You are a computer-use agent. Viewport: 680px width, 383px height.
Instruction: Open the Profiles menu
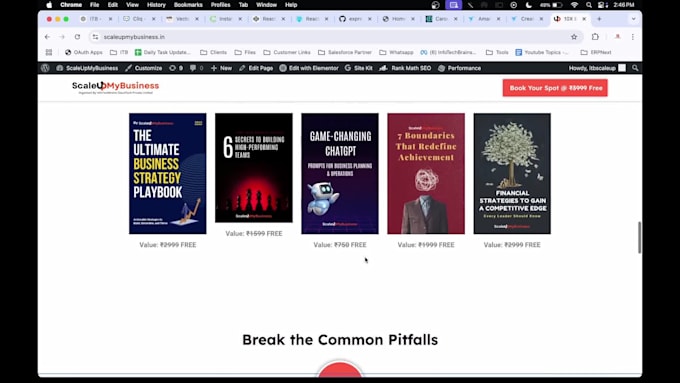(220, 5)
